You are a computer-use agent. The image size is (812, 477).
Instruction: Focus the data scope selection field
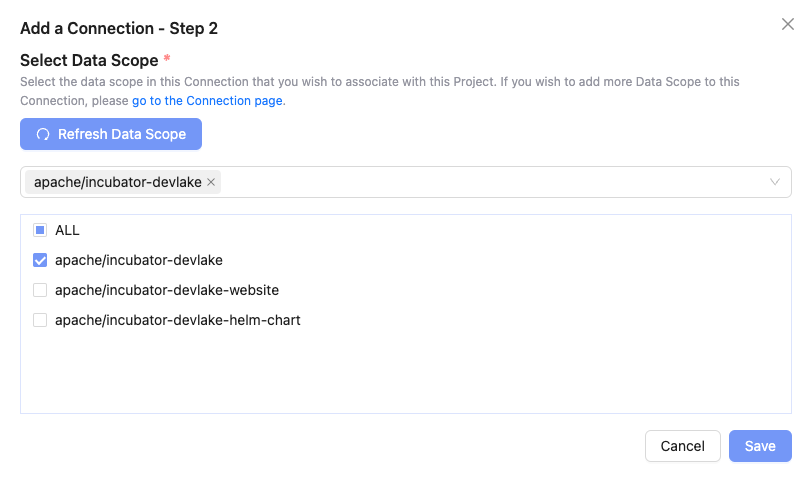point(490,182)
